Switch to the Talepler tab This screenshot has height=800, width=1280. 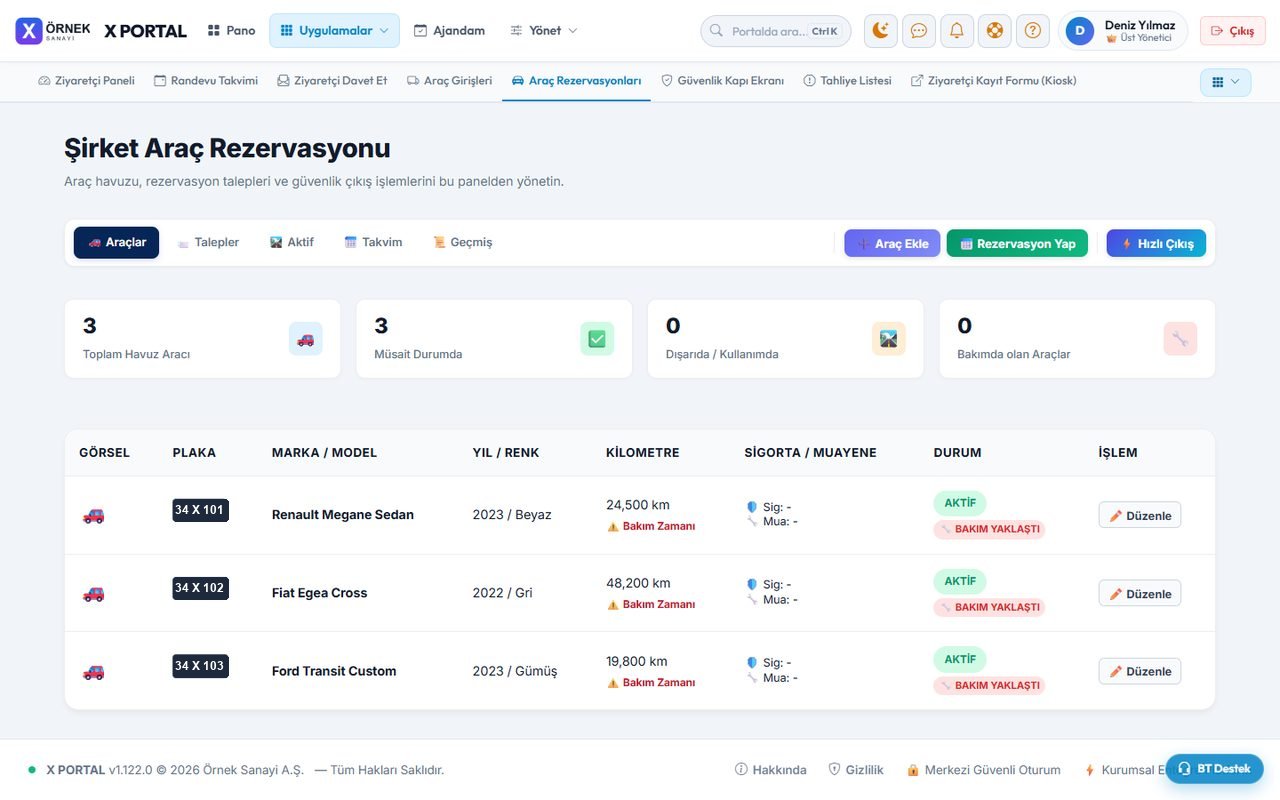click(x=208, y=242)
